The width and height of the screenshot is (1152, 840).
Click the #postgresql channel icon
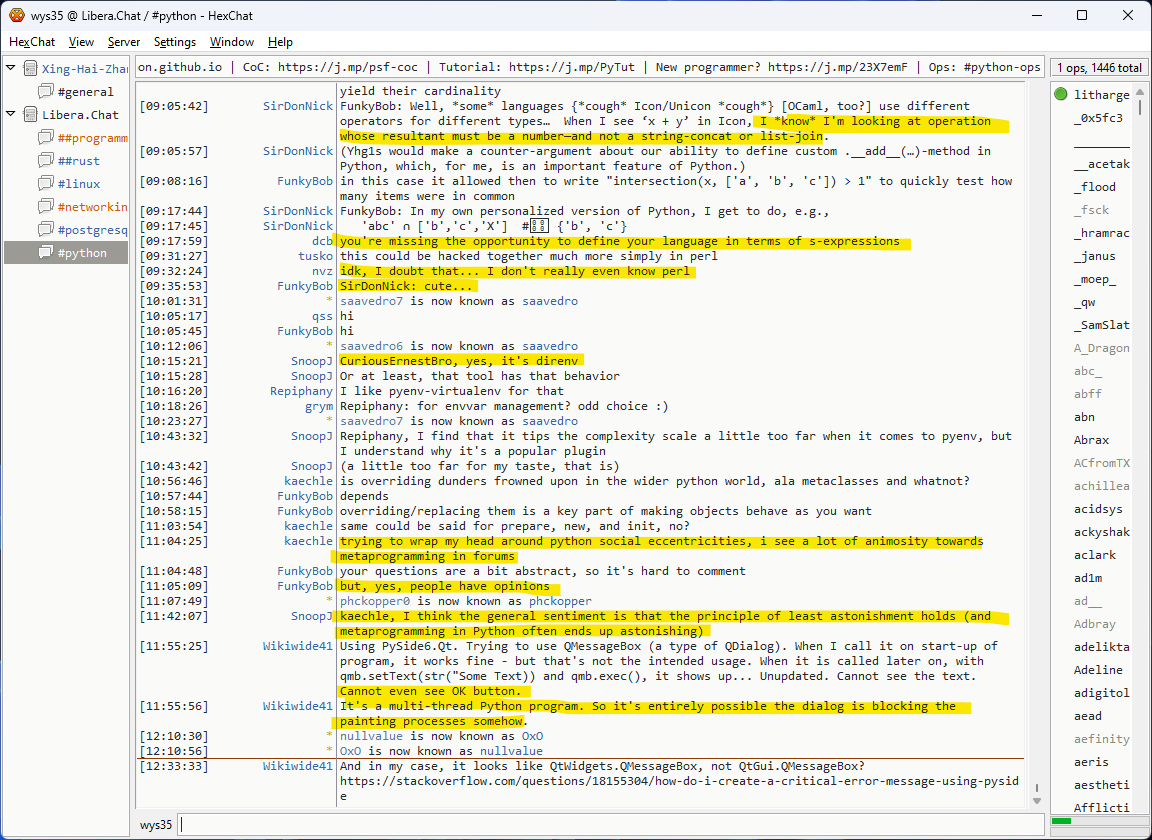point(45,230)
